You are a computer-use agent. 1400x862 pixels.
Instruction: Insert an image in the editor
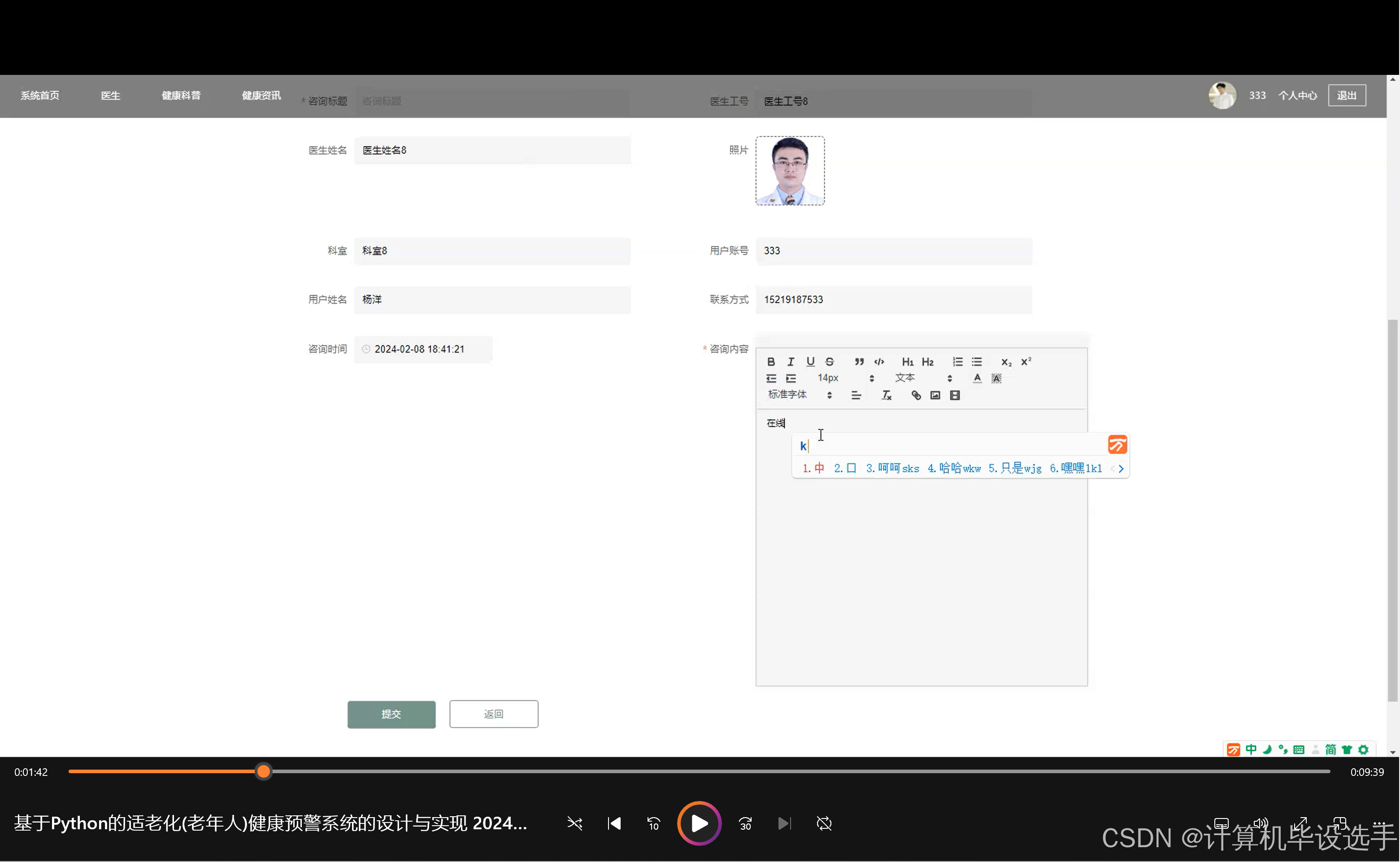point(935,395)
